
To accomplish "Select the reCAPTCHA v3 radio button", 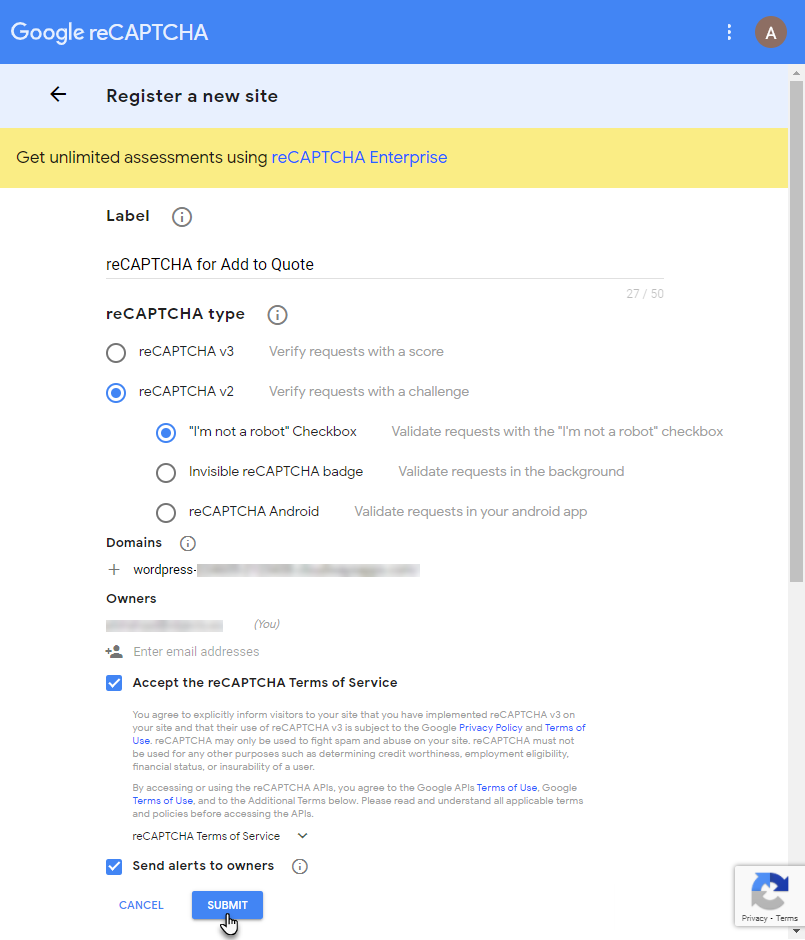I will 116,352.
